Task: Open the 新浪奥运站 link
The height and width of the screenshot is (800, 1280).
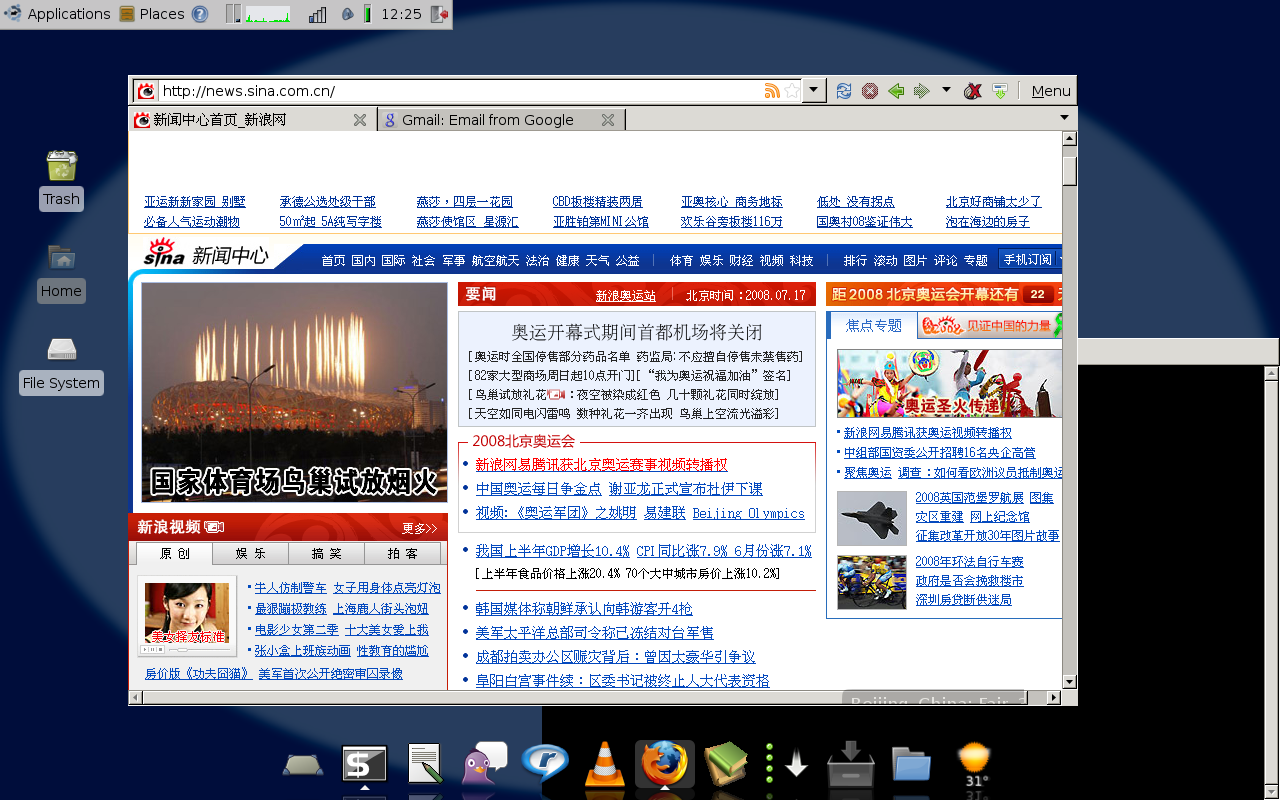Action: click(626, 295)
